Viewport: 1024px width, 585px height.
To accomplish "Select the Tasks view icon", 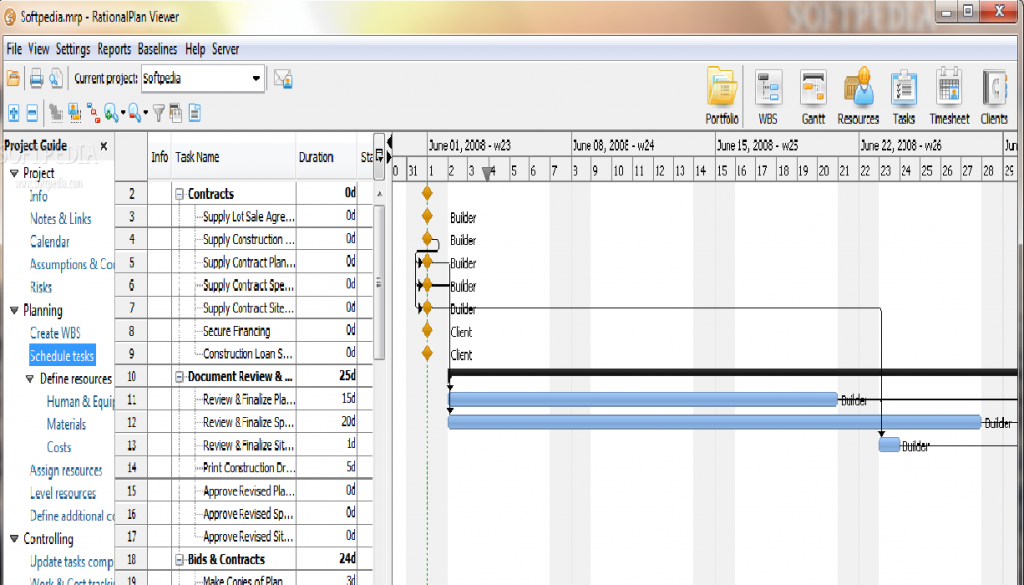I will pos(903,90).
